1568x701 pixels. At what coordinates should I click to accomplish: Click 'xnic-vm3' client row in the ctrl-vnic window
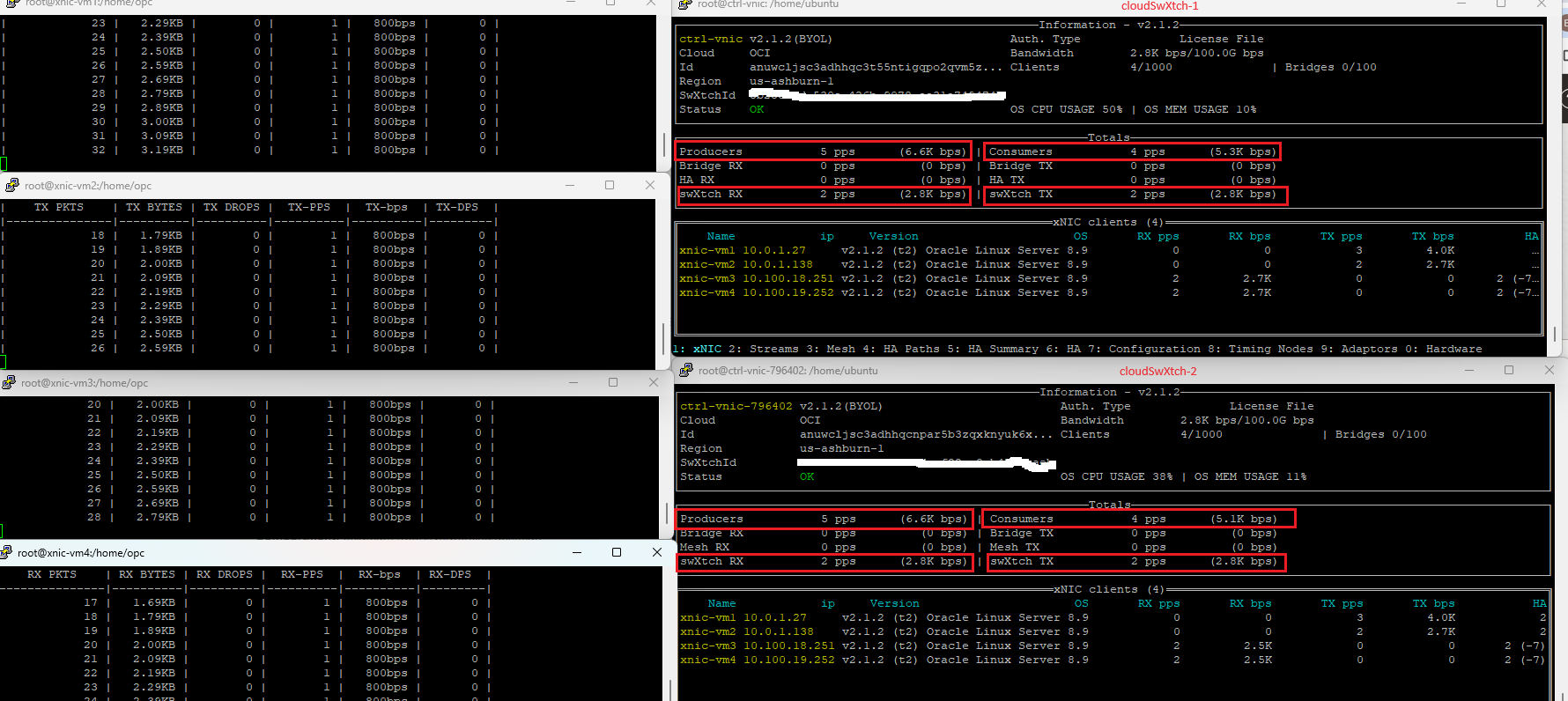tap(1109, 279)
